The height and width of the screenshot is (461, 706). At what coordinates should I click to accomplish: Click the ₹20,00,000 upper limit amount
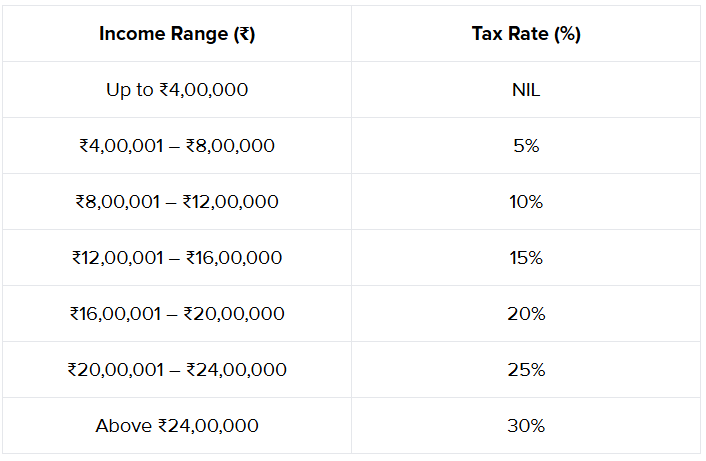click(x=235, y=314)
